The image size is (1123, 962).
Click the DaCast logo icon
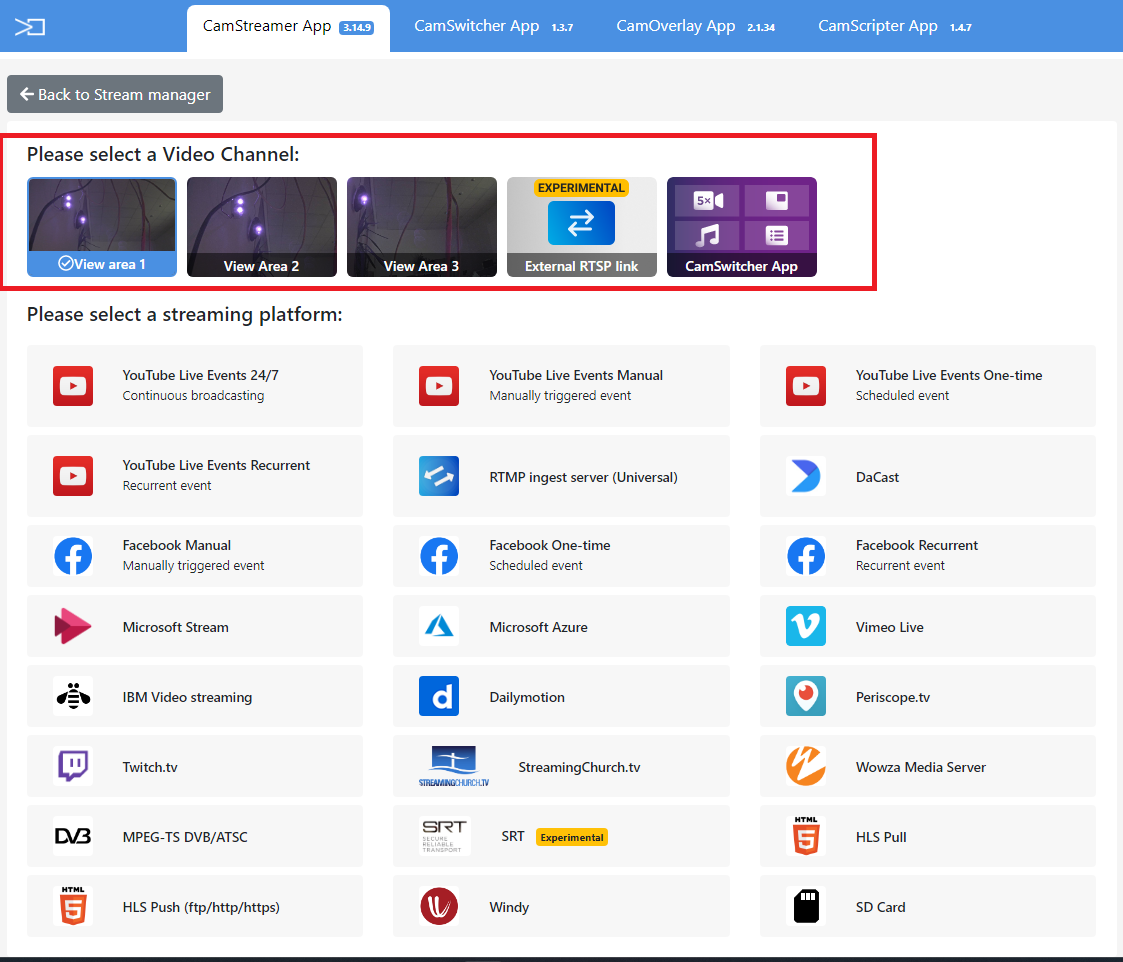(806, 476)
